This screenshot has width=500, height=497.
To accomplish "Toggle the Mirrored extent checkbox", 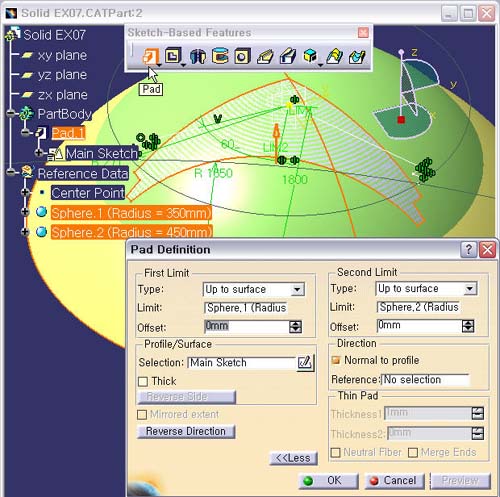I will coord(142,415).
